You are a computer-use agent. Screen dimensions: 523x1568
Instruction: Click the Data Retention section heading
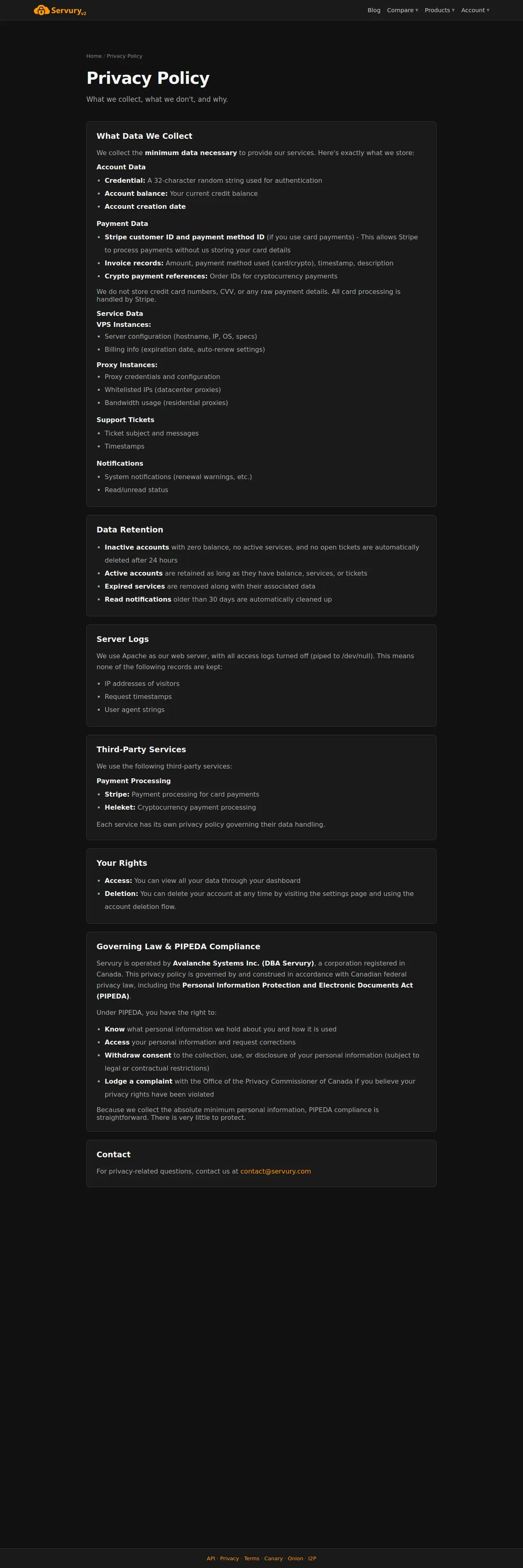[130, 530]
